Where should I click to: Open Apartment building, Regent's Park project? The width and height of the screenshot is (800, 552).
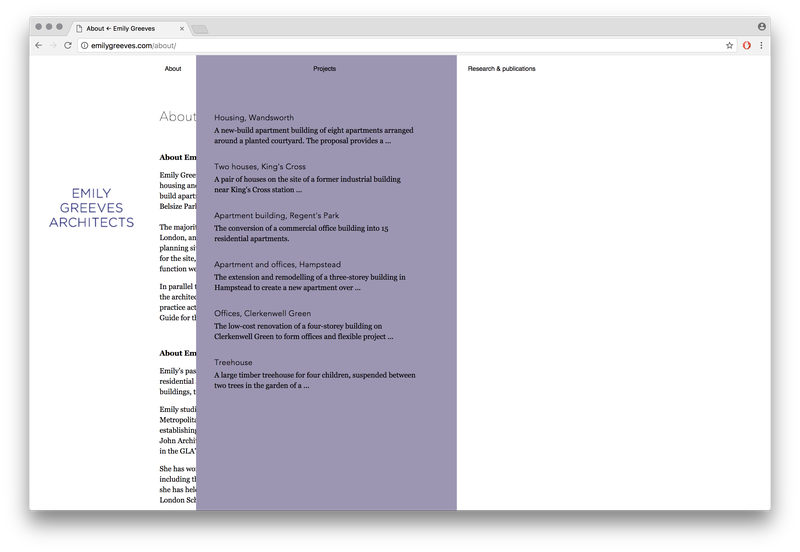[x=277, y=215]
